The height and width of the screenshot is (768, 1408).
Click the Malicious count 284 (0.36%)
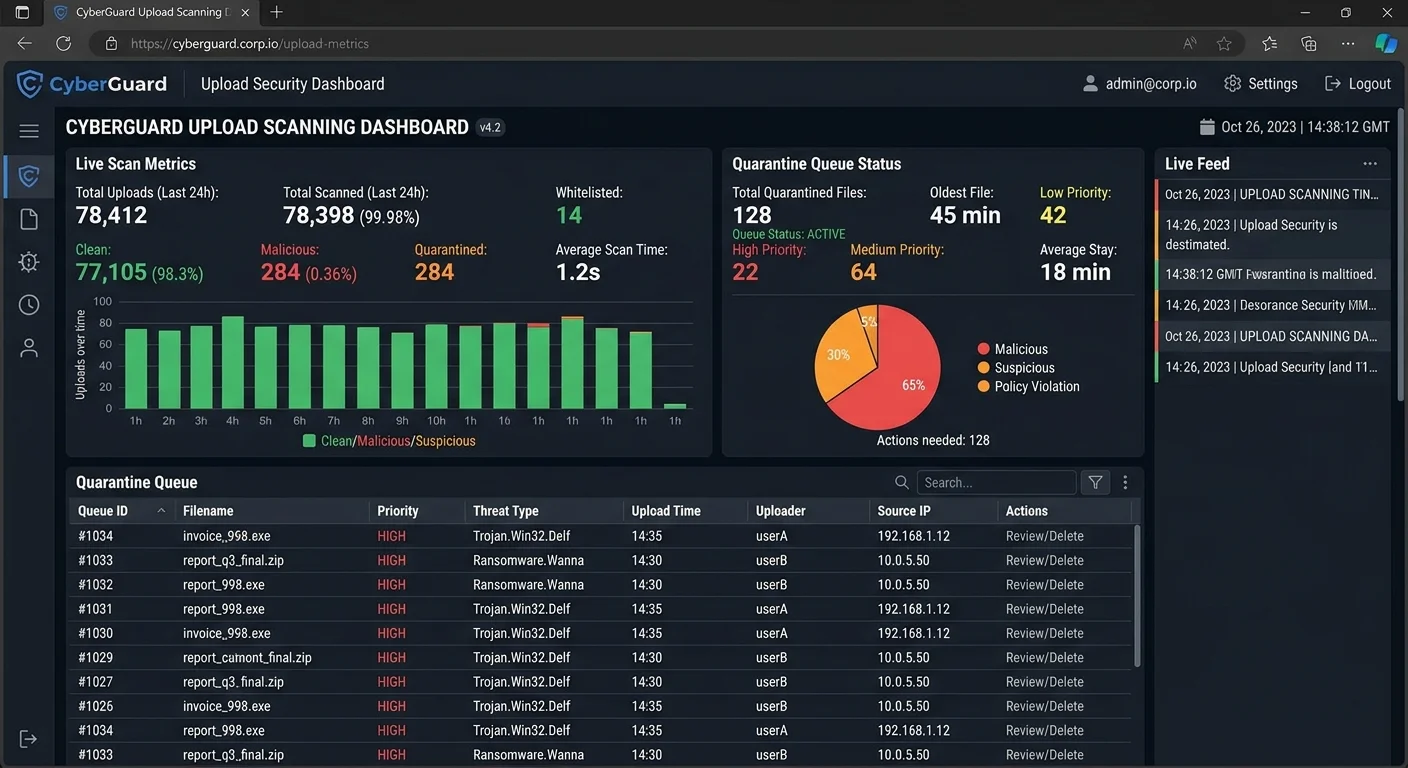tap(308, 272)
